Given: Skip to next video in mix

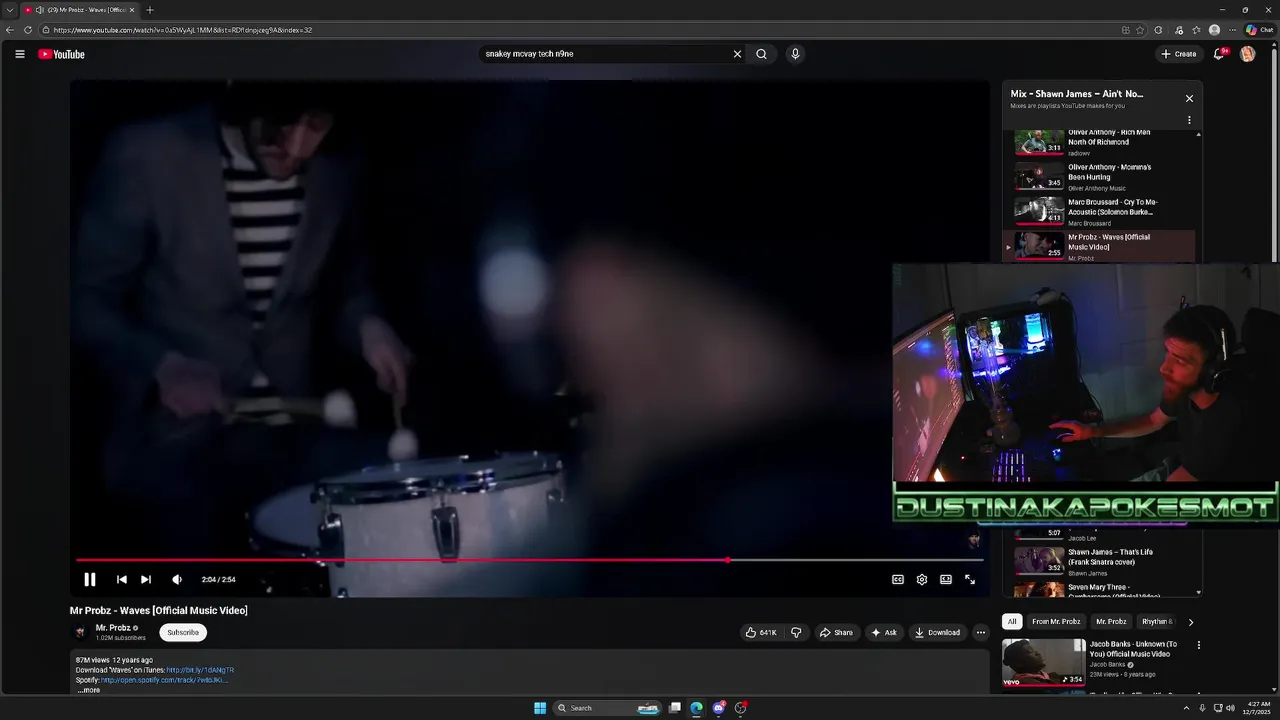Looking at the screenshot, I should pyautogui.click(x=146, y=579).
